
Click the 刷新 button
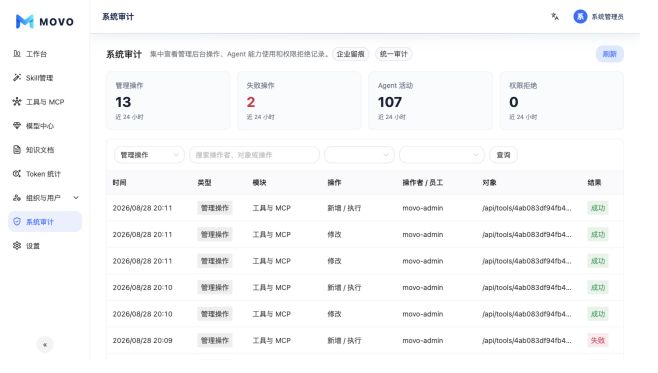(609, 54)
